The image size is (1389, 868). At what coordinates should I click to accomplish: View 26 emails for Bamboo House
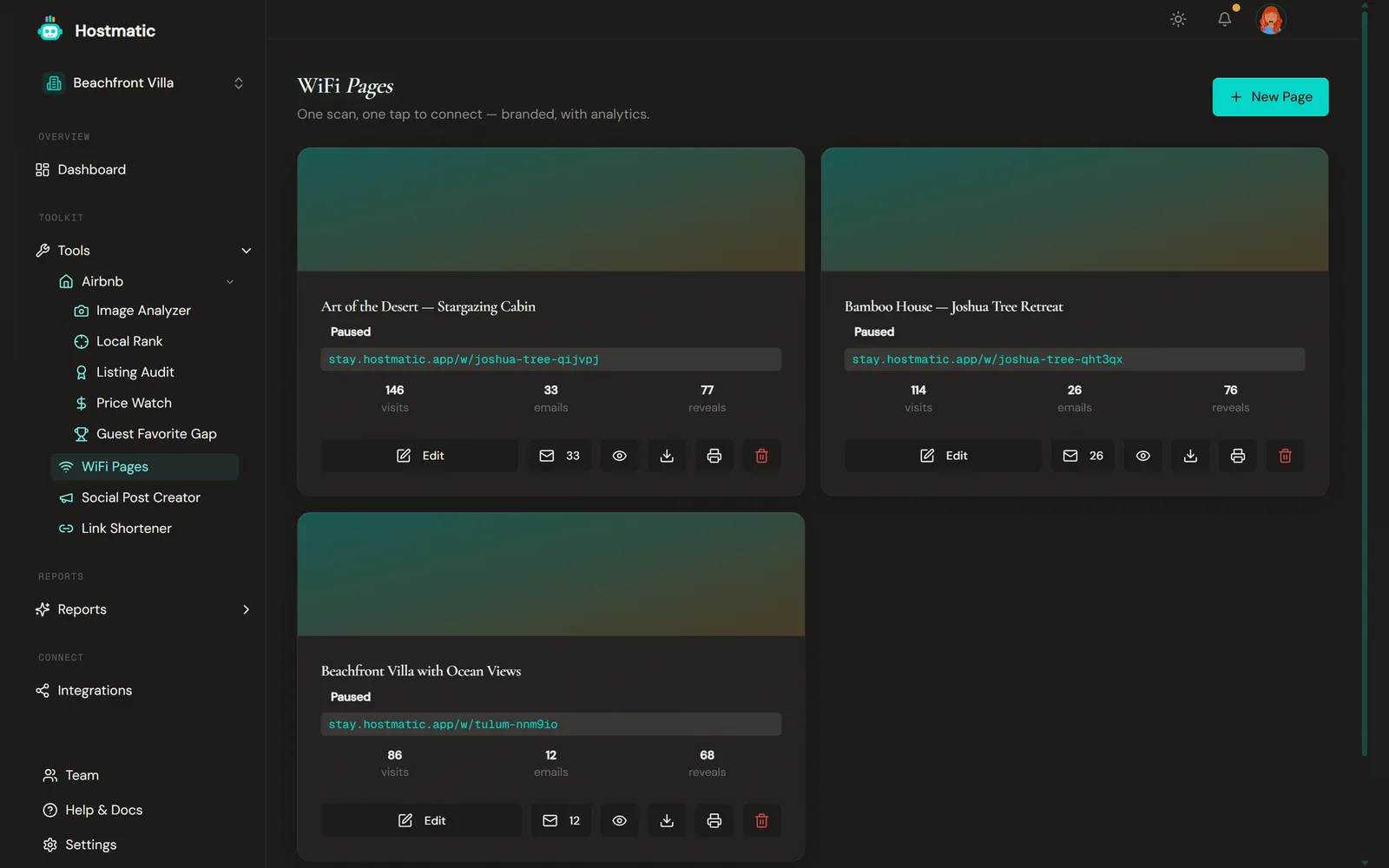1083,456
